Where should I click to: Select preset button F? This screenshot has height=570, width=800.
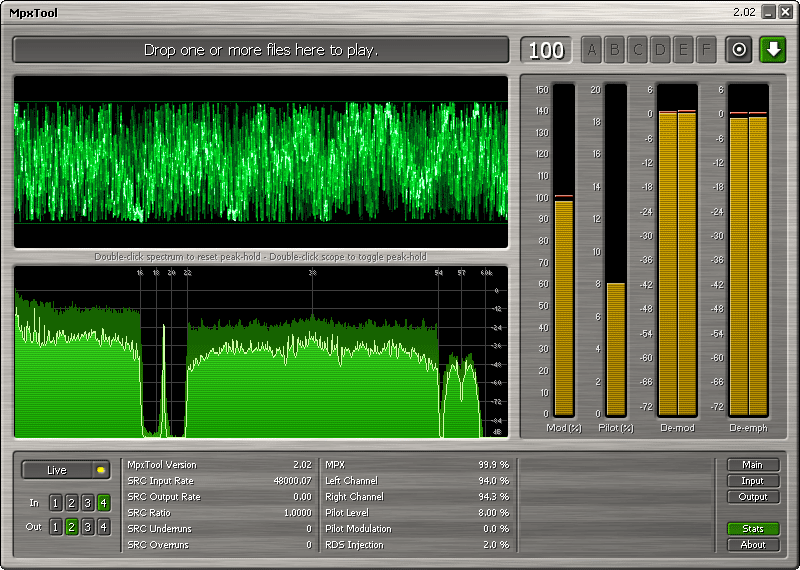[x=706, y=50]
